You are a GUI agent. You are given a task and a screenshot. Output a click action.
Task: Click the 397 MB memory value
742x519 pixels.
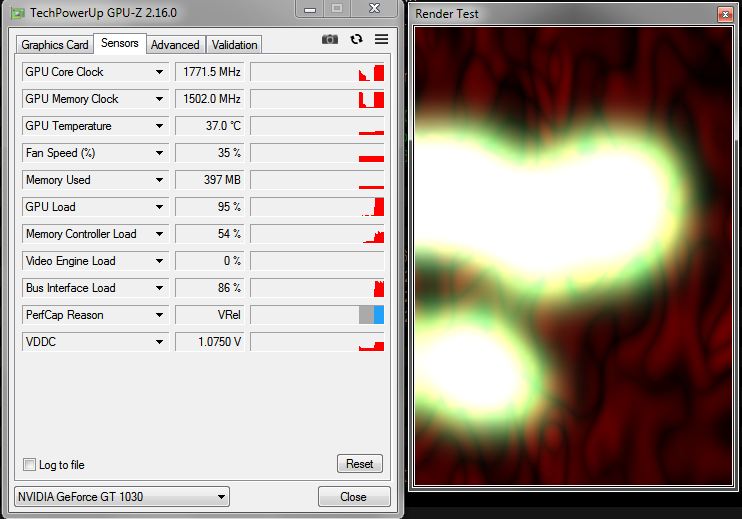[x=210, y=180]
